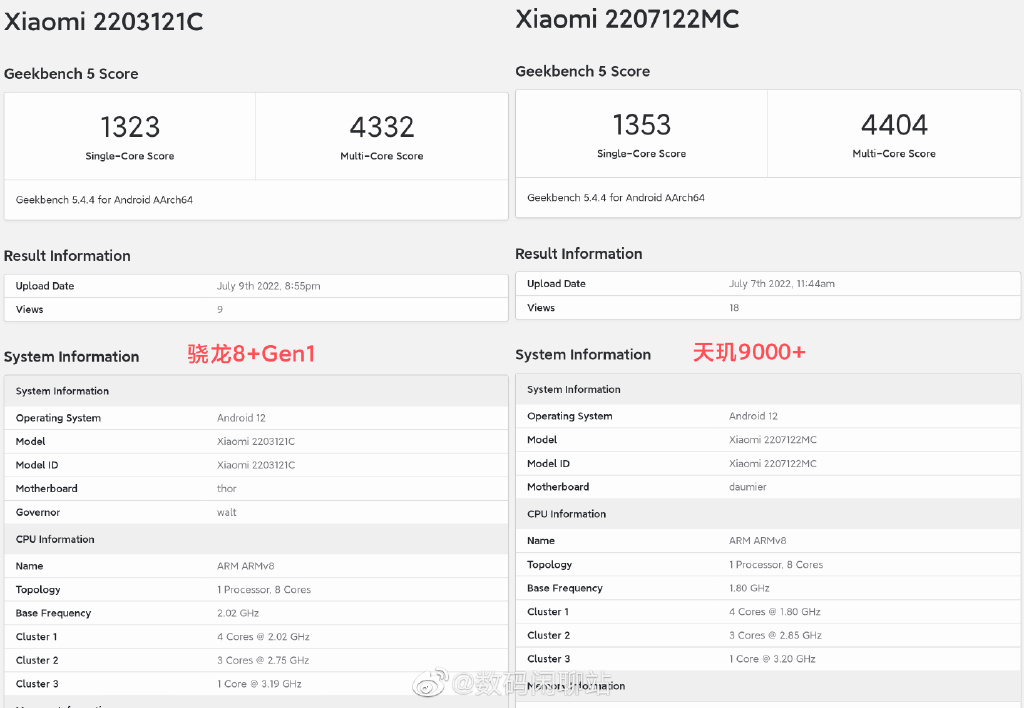The image size is (1024, 708).
Task: Select the 4332 multi-core score
Action: pos(382,127)
